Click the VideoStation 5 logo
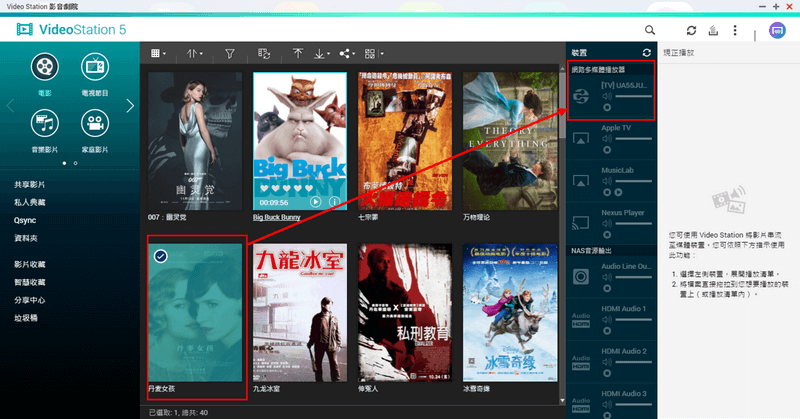This screenshot has width=800, height=419. click(x=71, y=30)
